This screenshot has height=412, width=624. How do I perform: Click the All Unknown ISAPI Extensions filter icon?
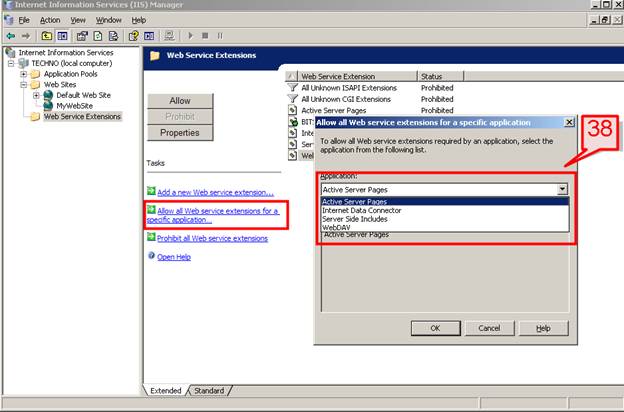click(x=293, y=88)
